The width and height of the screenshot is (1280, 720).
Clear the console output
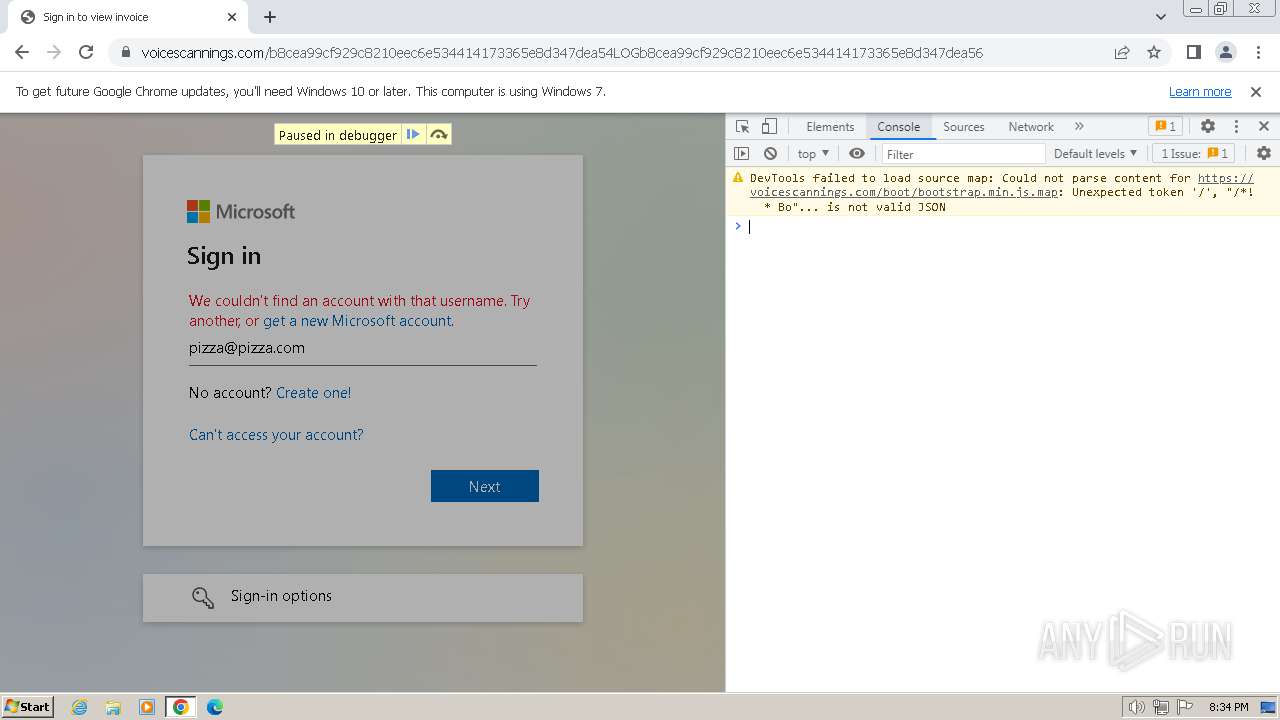(x=770, y=154)
